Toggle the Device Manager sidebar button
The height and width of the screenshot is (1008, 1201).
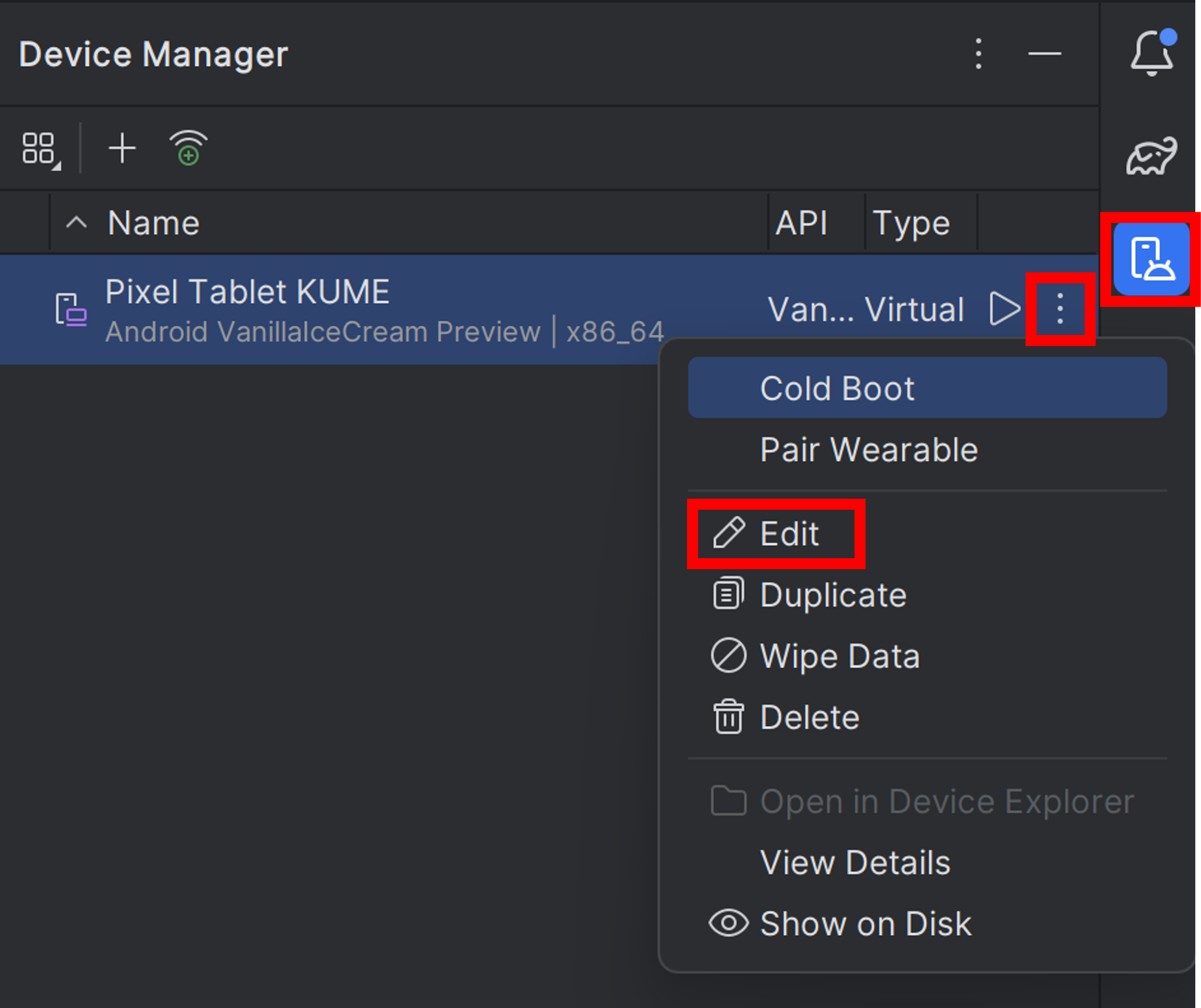click(x=1151, y=259)
